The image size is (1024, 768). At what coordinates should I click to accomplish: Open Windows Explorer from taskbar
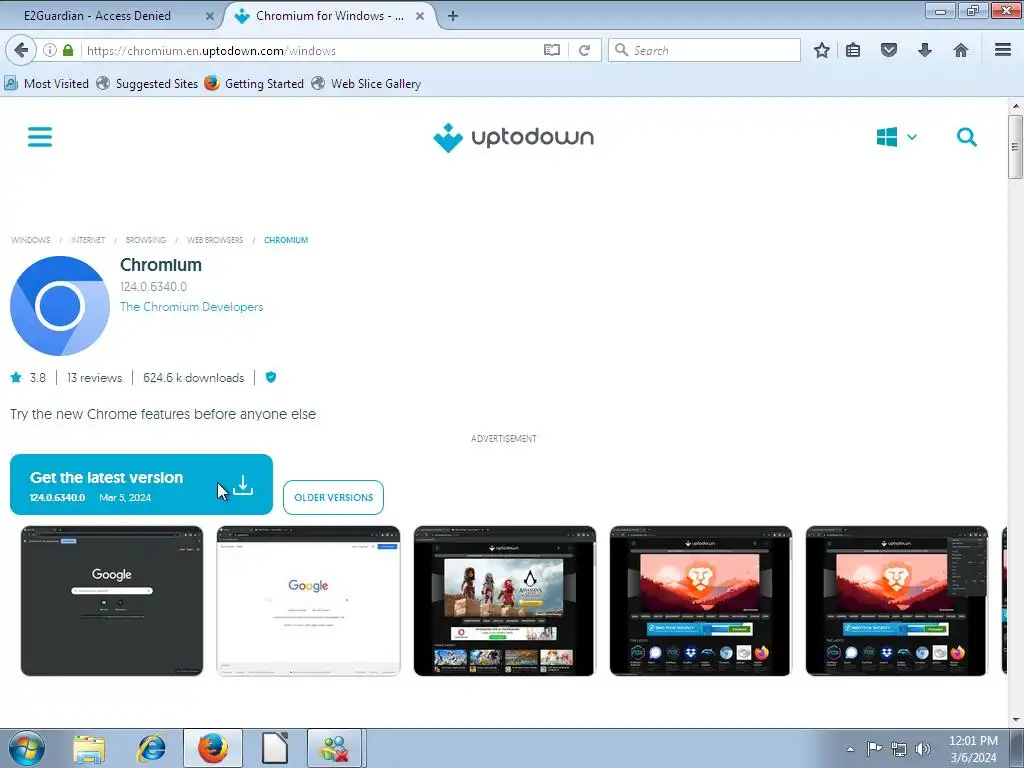(x=89, y=748)
